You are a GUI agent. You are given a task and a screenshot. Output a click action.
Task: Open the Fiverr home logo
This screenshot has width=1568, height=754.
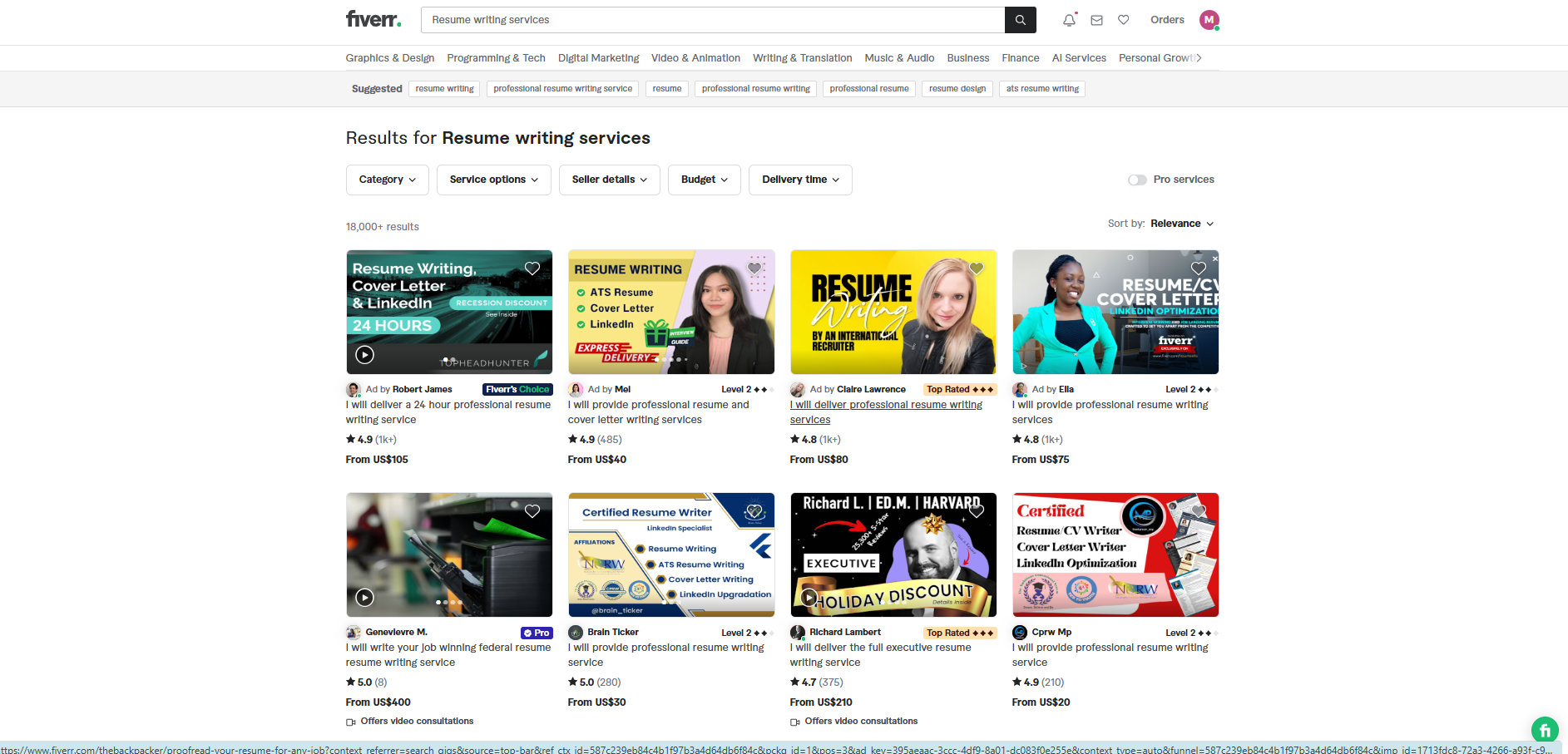[x=373, y=19]
